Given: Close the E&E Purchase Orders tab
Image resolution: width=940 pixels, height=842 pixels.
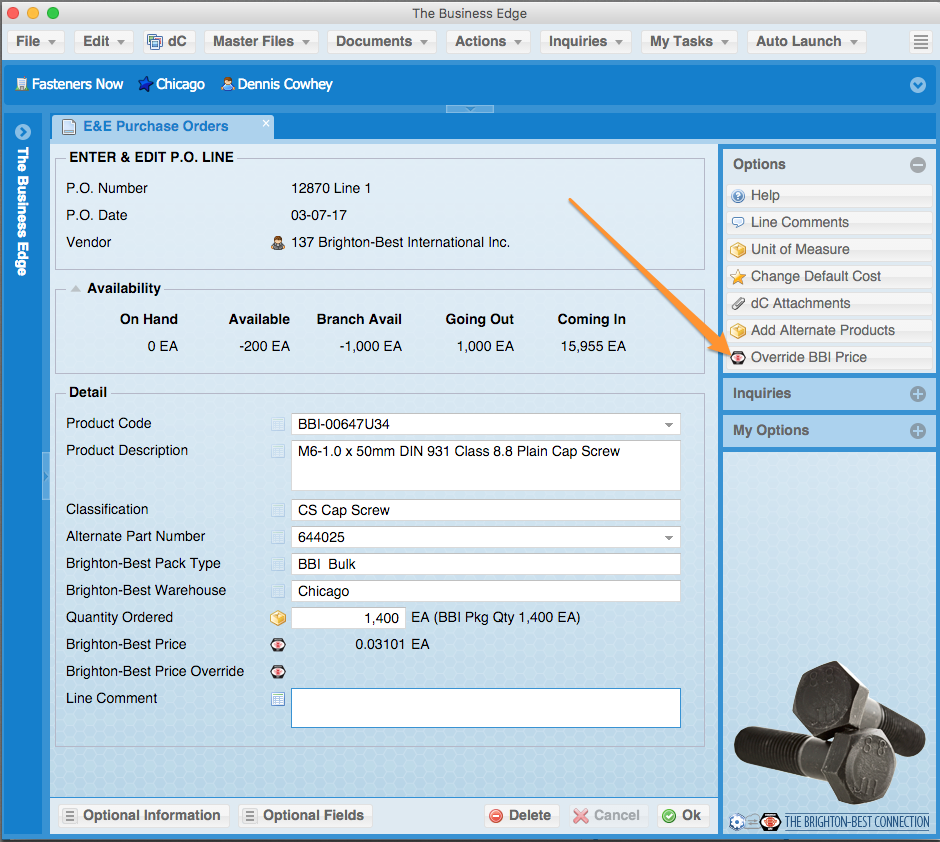Looking at the screenshot, I should coord(266,123).
